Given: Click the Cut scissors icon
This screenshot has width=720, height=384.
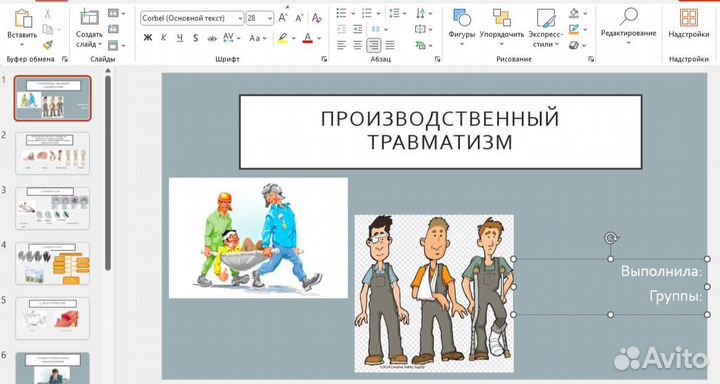Looking at the screenshot, I should point(47,14).
